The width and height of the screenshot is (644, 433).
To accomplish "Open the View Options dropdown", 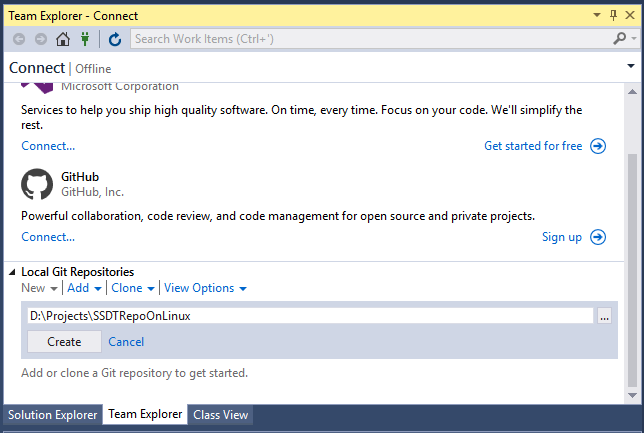I will click(205, 288).
